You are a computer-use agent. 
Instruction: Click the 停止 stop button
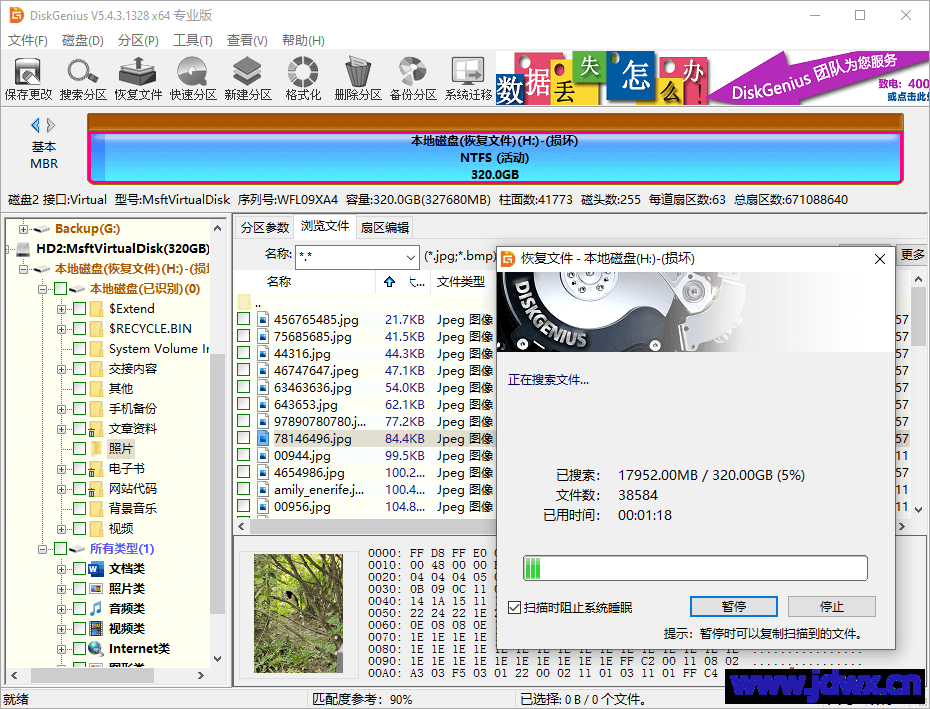point(832,606)
